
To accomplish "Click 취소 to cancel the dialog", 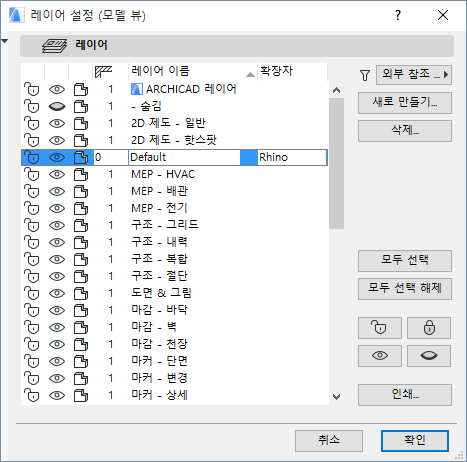I will point(329,441).
